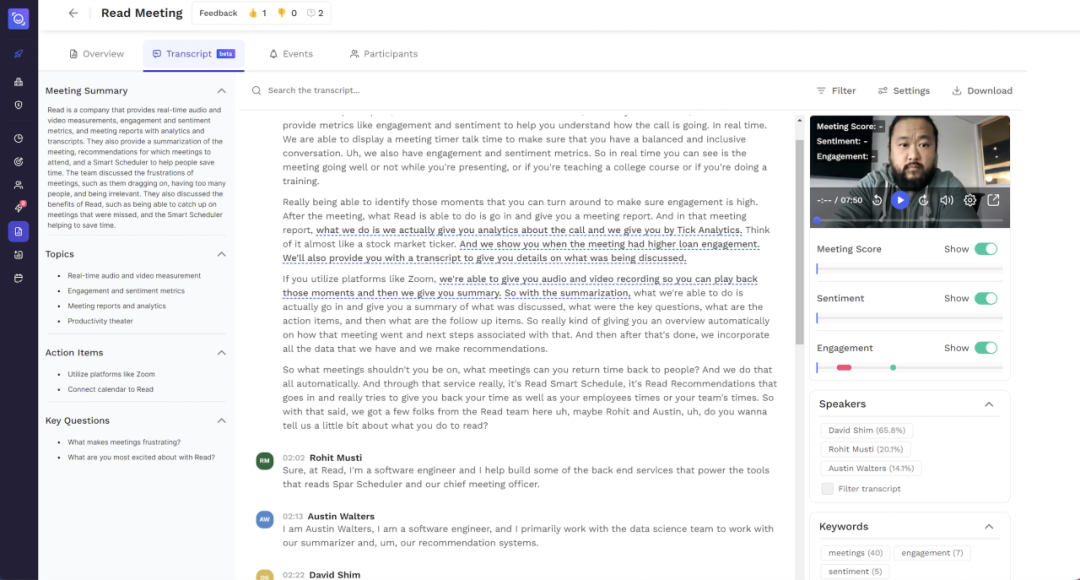The image size is (1080, 580).
Task: Open the calendar icon in the sidebar
Action: (x=19, y=278)
